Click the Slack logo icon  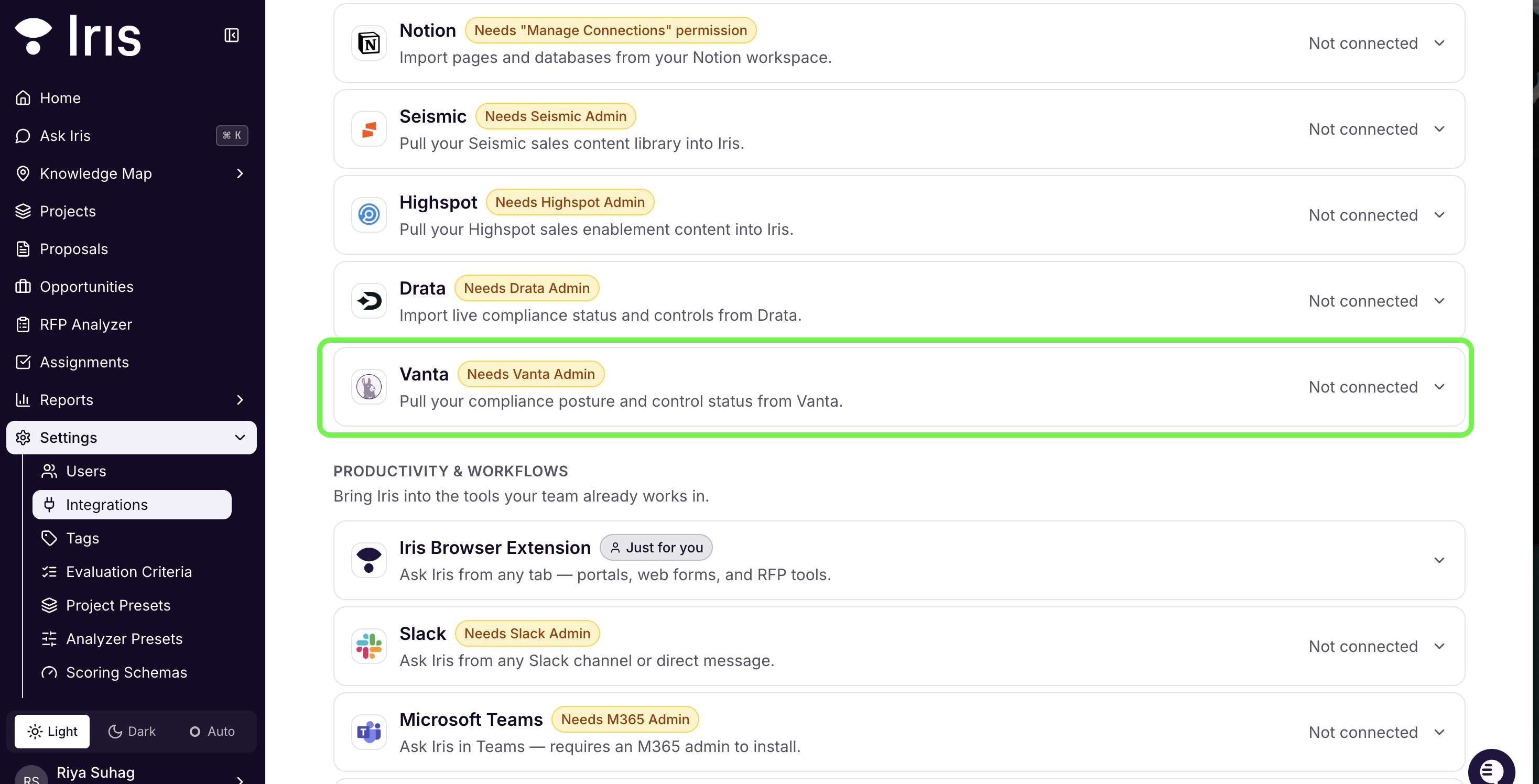(x=369, y=646)
